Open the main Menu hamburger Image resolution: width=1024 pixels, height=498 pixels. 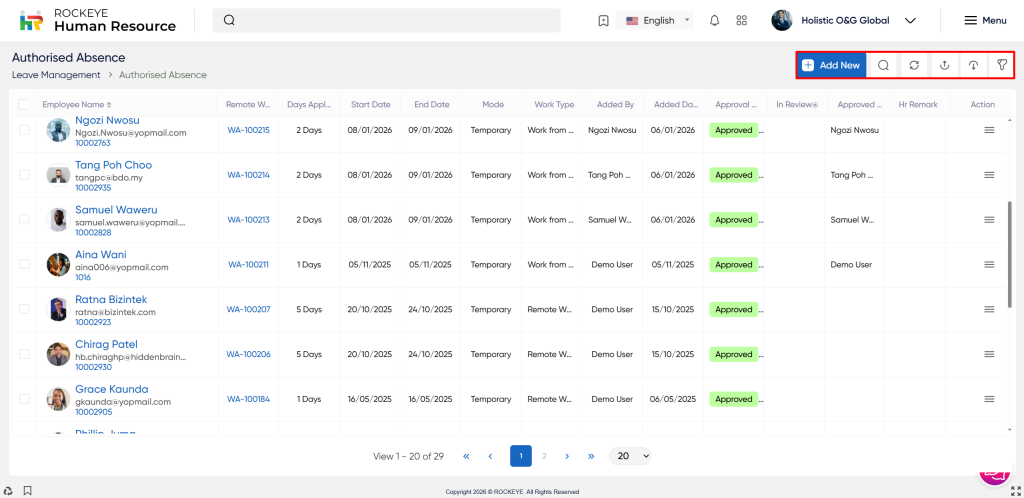pyautogui.click(x=984, y=20)
